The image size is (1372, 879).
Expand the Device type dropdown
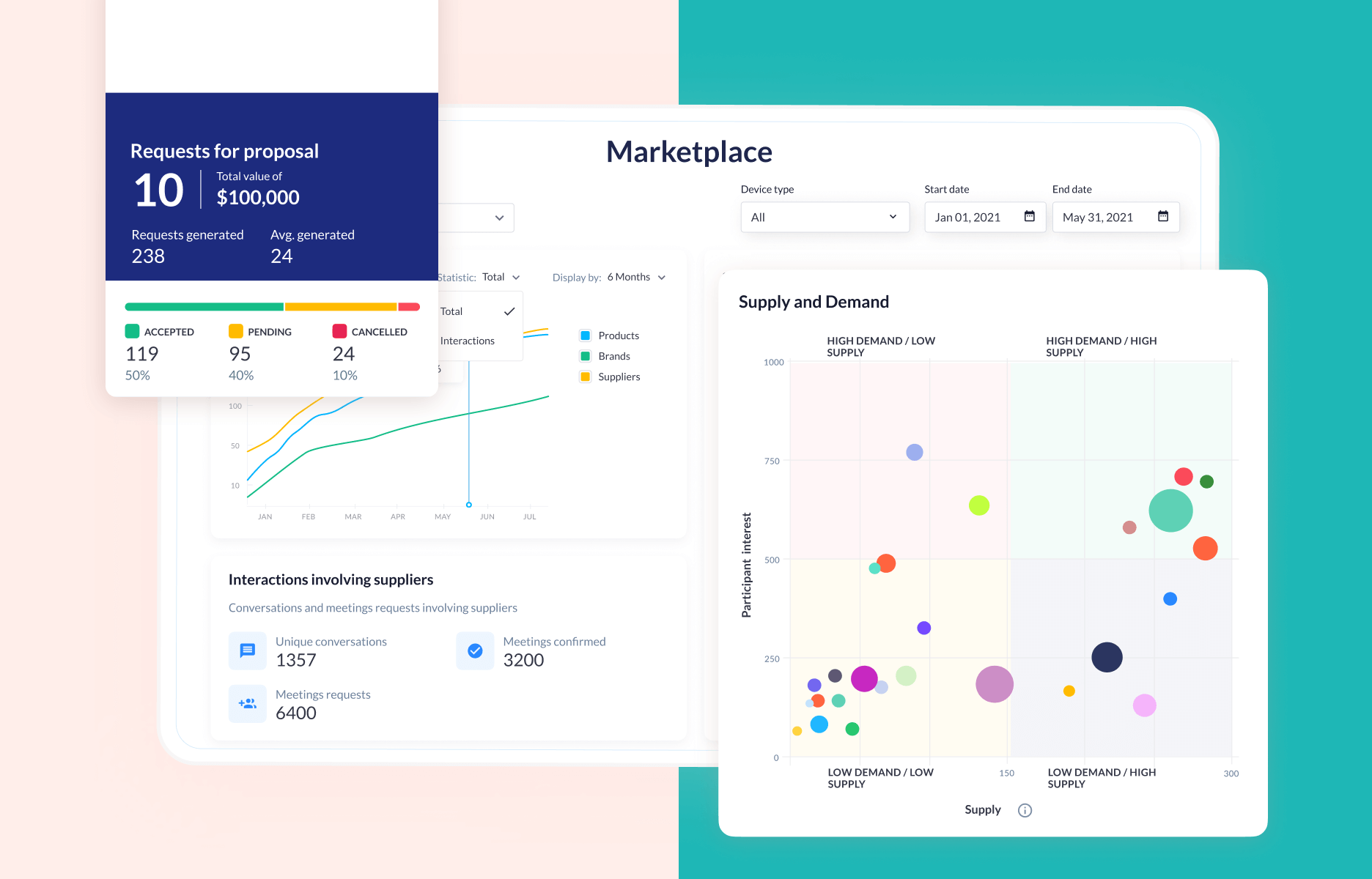[825, 218]
